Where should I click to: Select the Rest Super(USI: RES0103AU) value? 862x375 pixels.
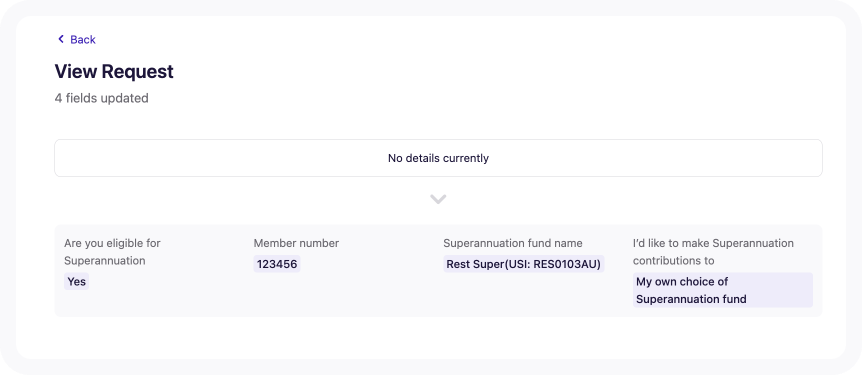coord(523,264)
